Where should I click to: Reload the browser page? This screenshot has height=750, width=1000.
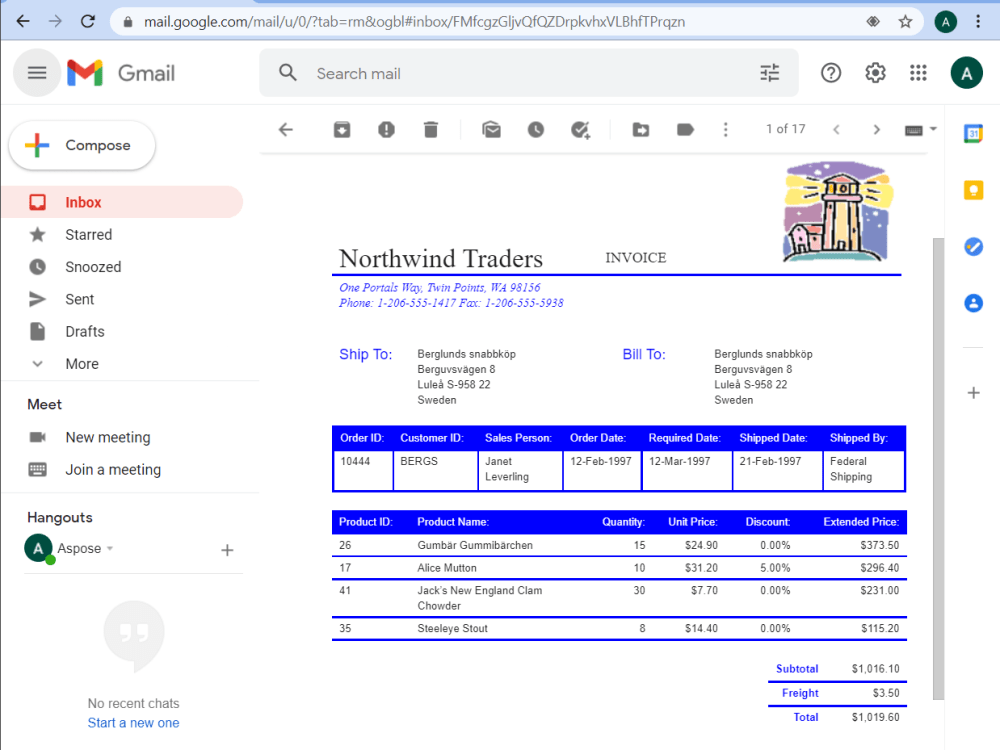point(88,22)
